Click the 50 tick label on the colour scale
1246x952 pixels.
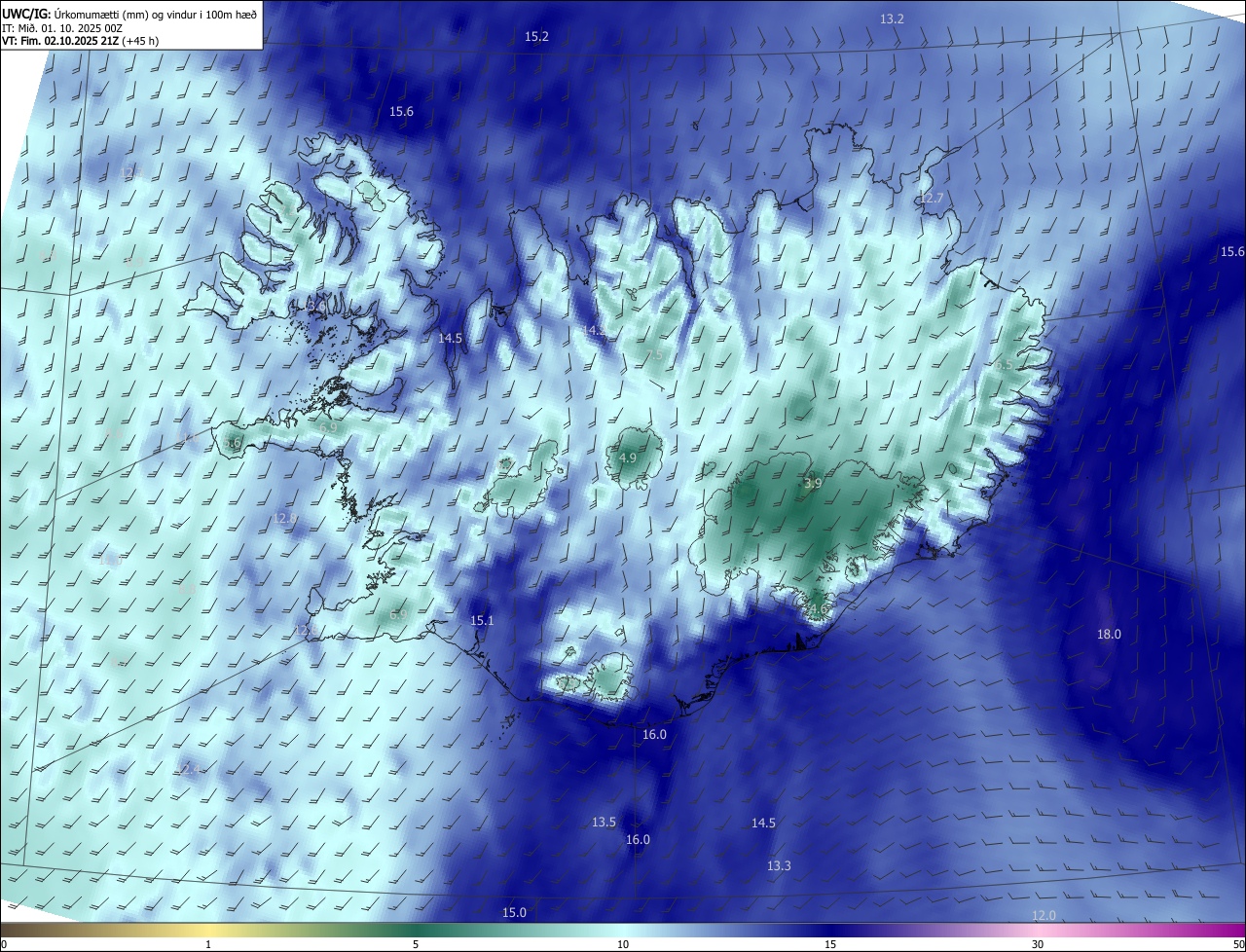[x=1238, y=944]
